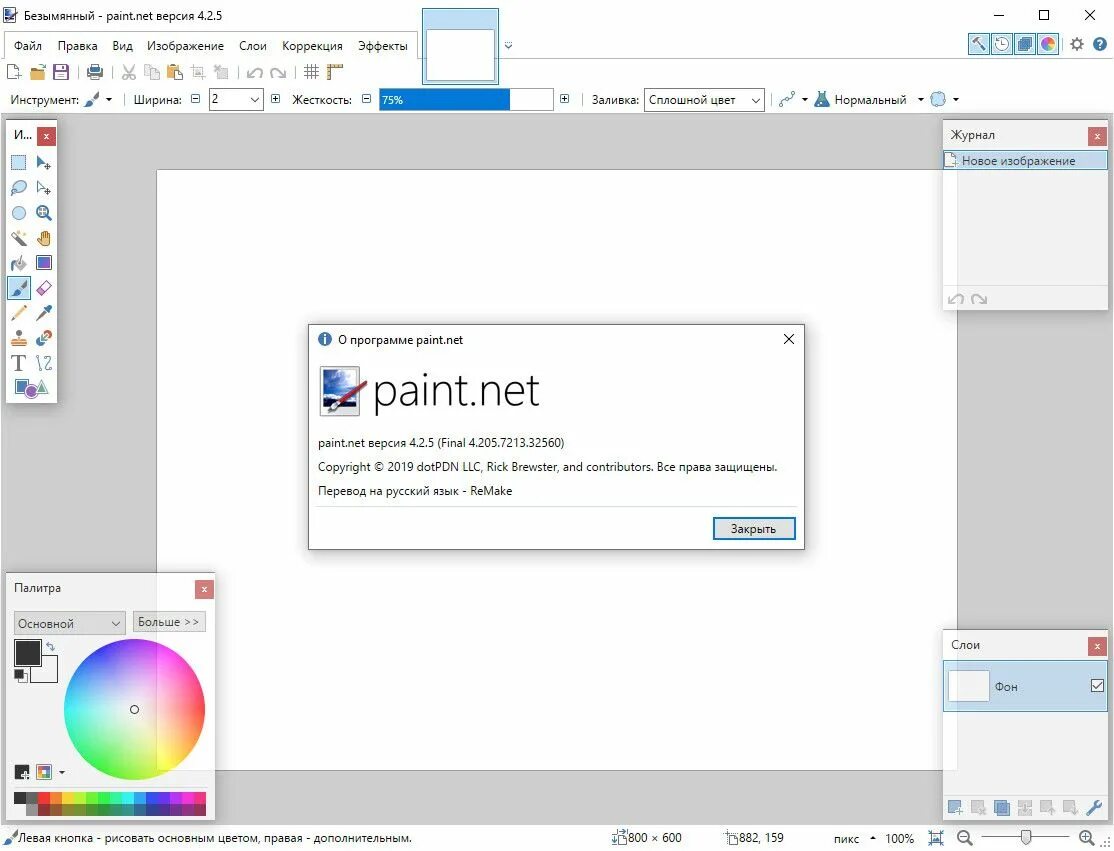Viewport: 1114px width, 851px height.
Task: Click the Open file folder icon
Action: click(38, 72)
